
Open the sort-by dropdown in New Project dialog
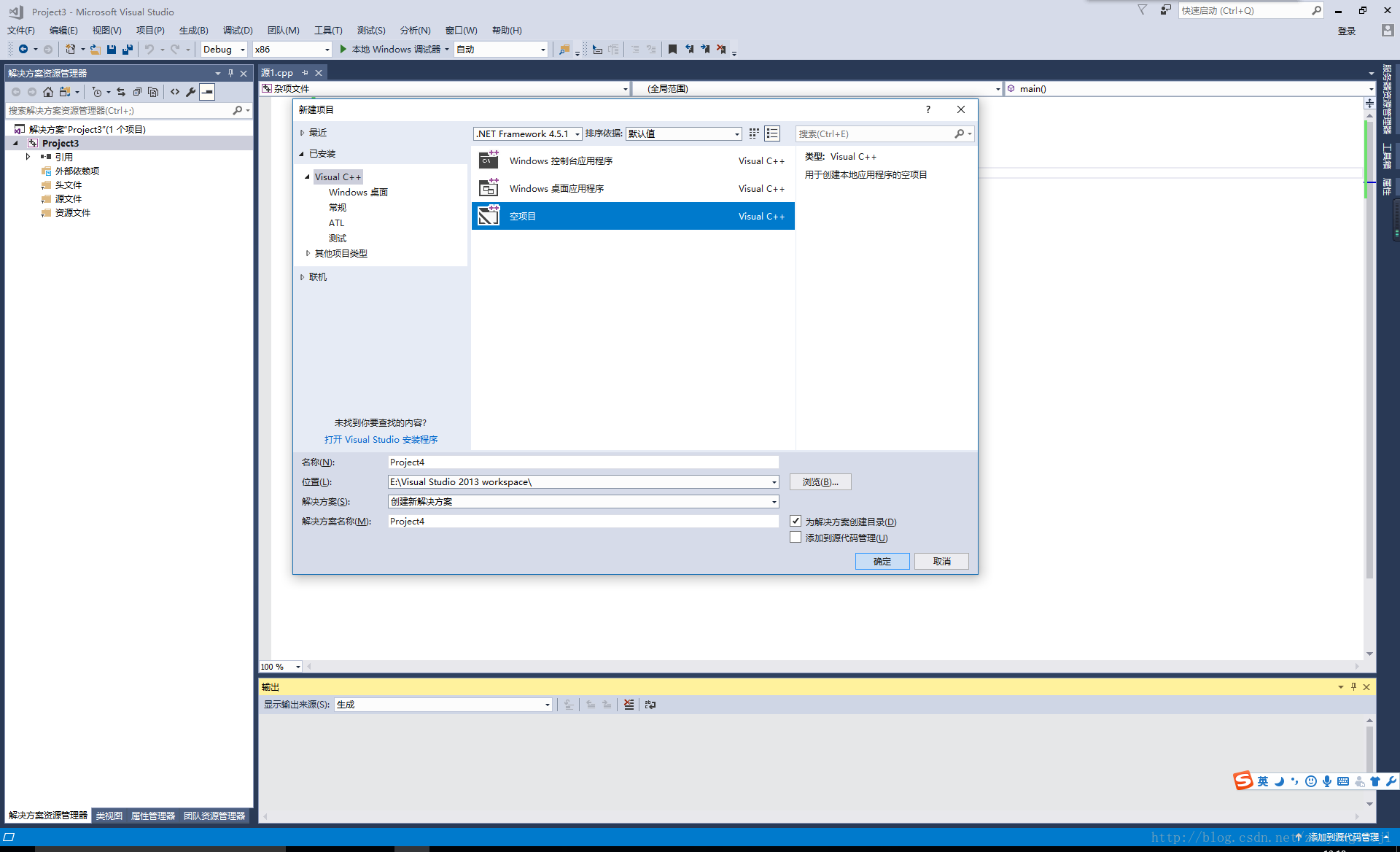684,133
